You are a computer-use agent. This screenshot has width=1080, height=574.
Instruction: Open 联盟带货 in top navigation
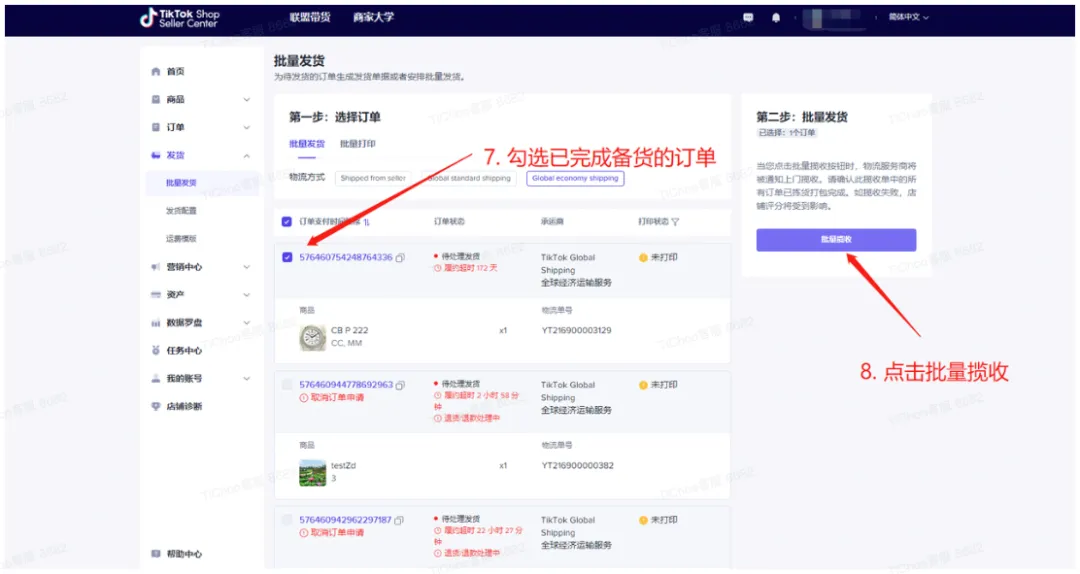coord(310,17)
